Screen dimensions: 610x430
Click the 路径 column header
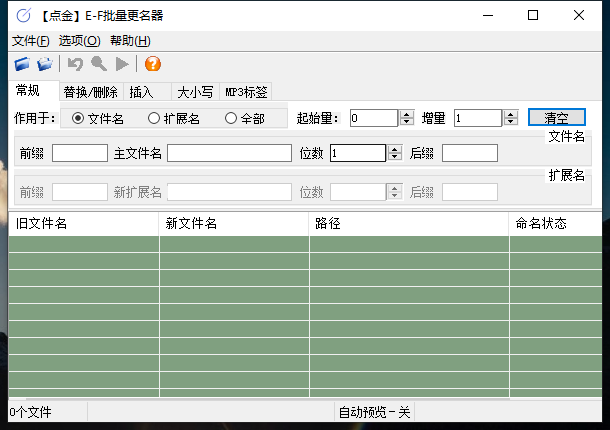point(409,224)
